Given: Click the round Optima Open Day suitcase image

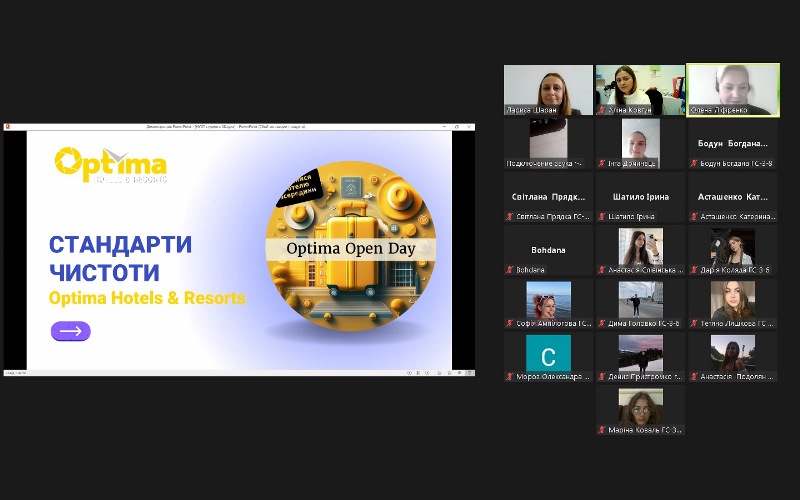Looking at the screenshot, I should pyautogui.click(x=351, y=246).
